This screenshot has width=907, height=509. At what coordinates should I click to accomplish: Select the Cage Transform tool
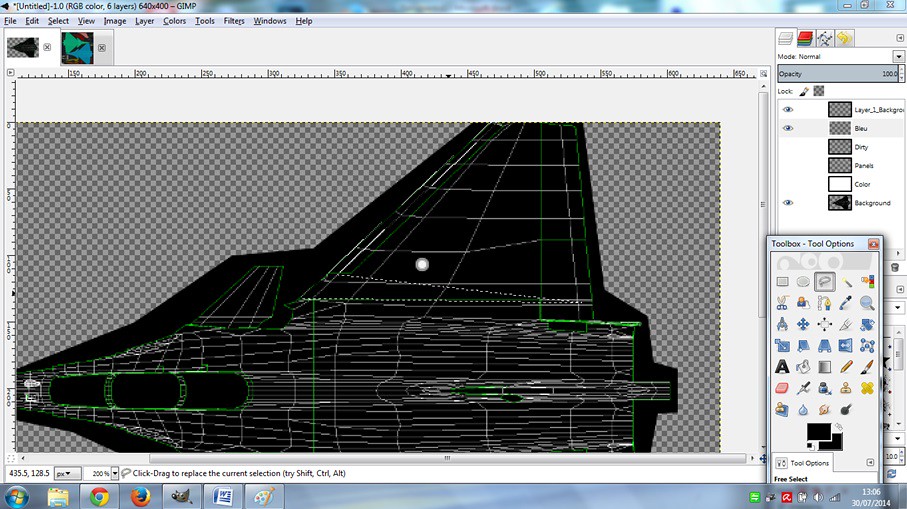click(x=867, y=345)
